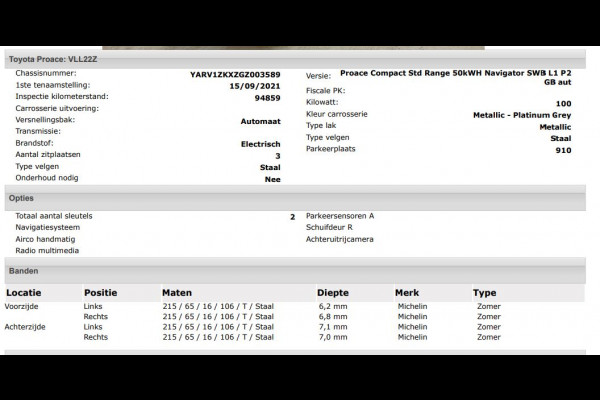The image size is (600, 400).
Task: Click the Navigatiesysteem option entry
Action: [x=47, y=227]
